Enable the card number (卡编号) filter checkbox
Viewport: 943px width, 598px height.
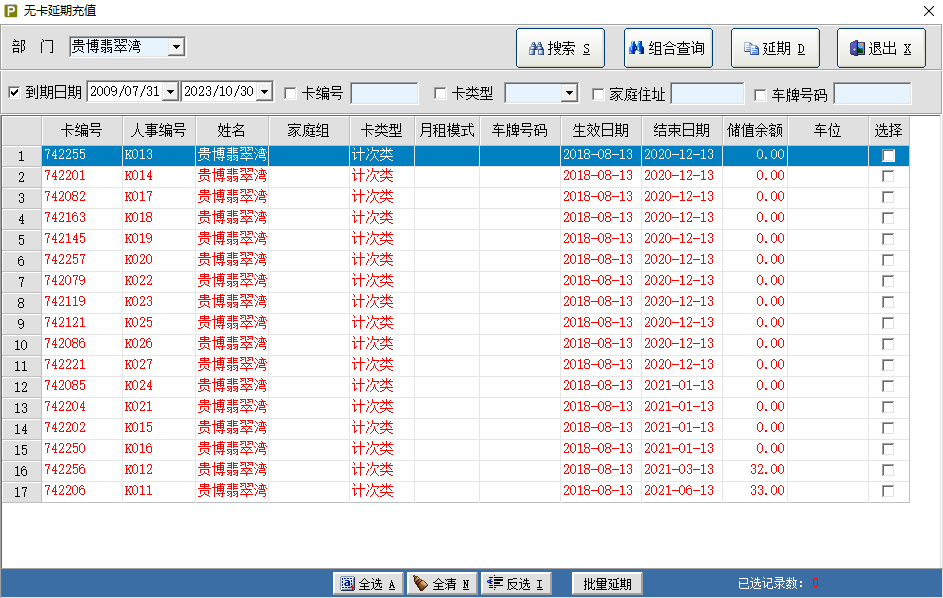click(x=291, y=94)
